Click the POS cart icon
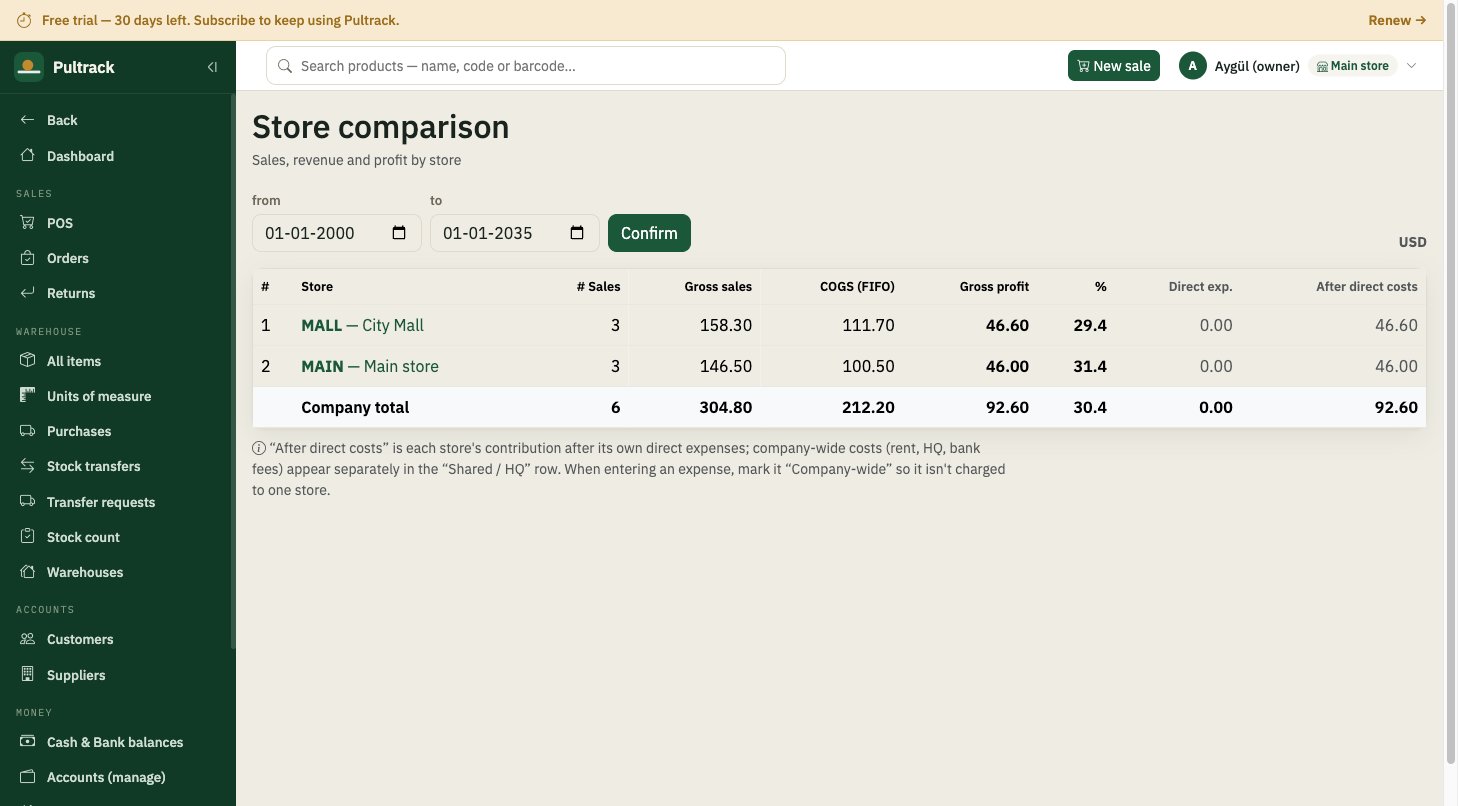This screenshot has height=806, width=1458. (x=28, y=223)
